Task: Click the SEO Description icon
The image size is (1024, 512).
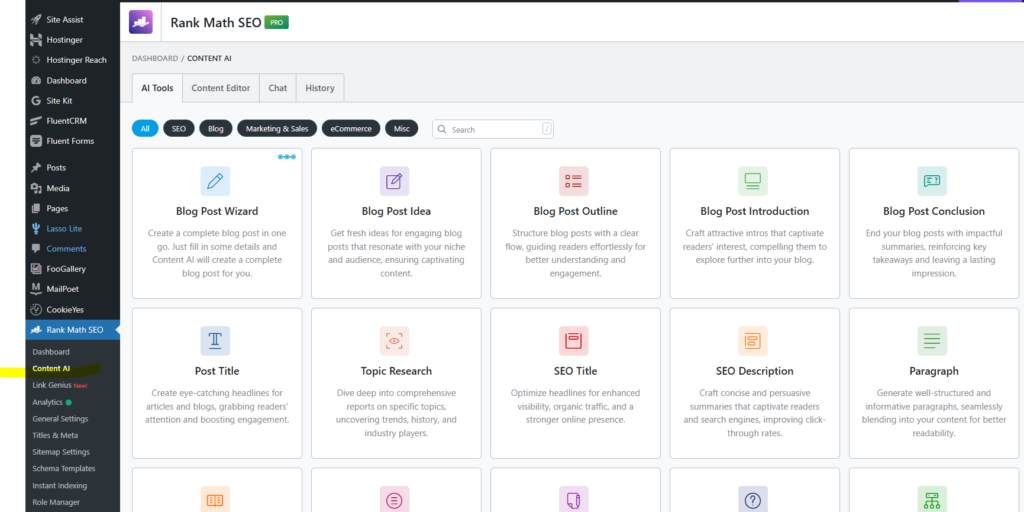Action: tap(753, 341)
